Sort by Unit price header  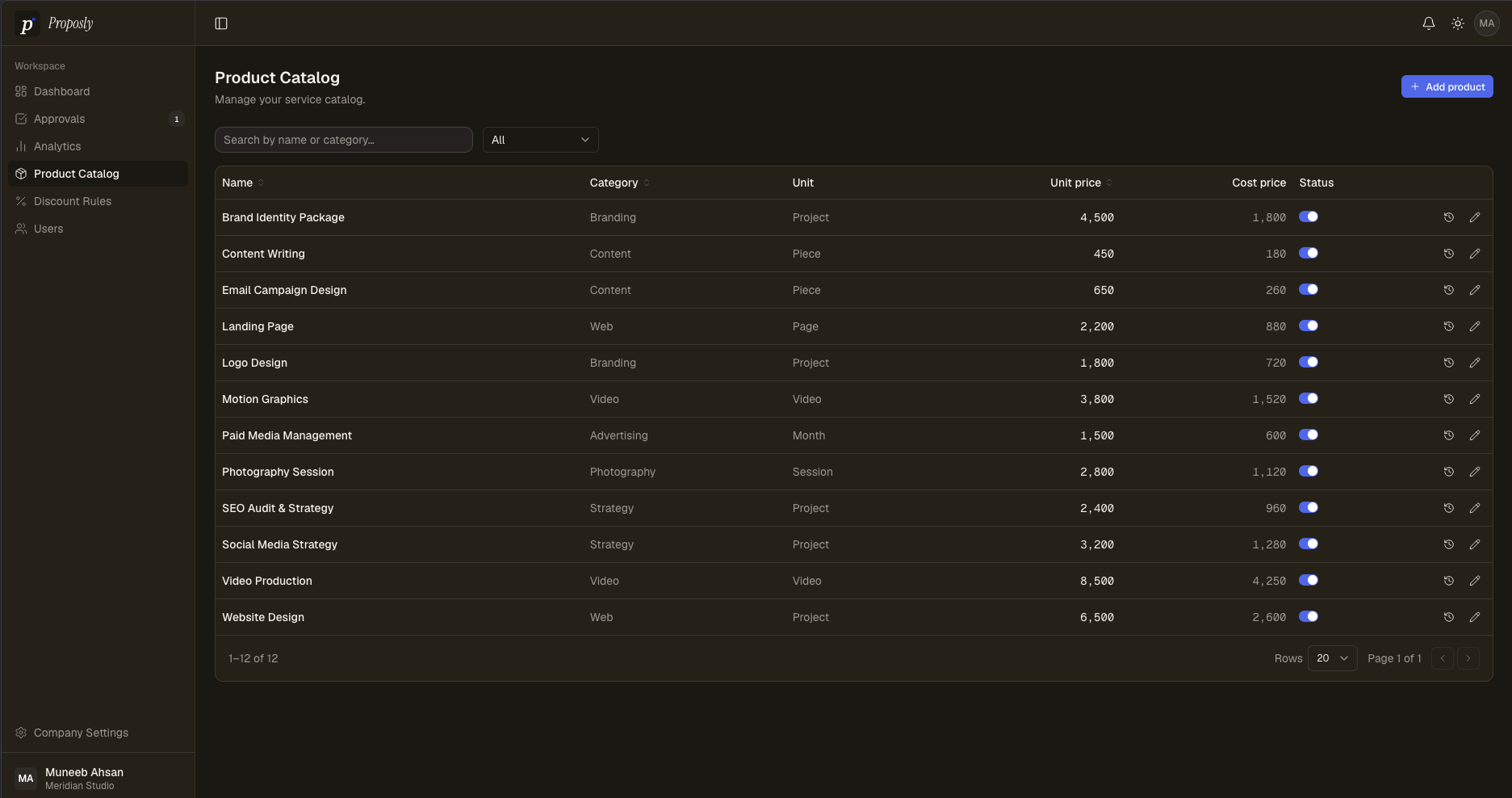[x=1082, y=183]
